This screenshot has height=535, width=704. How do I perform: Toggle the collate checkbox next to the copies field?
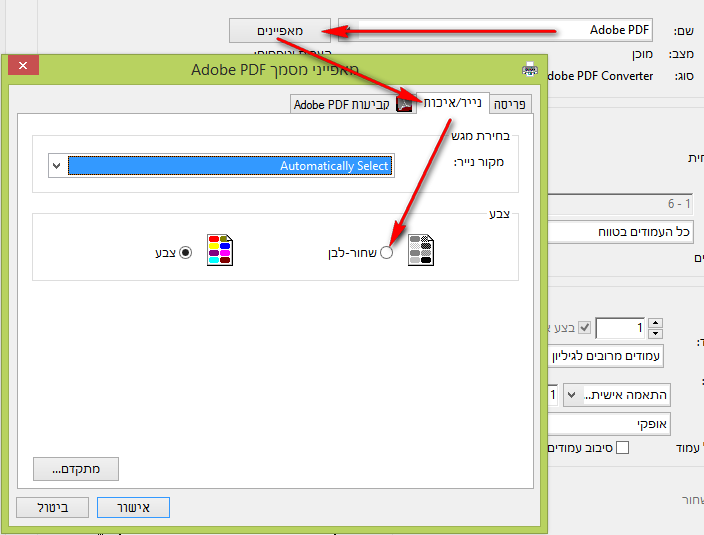(x=584, y=328)
